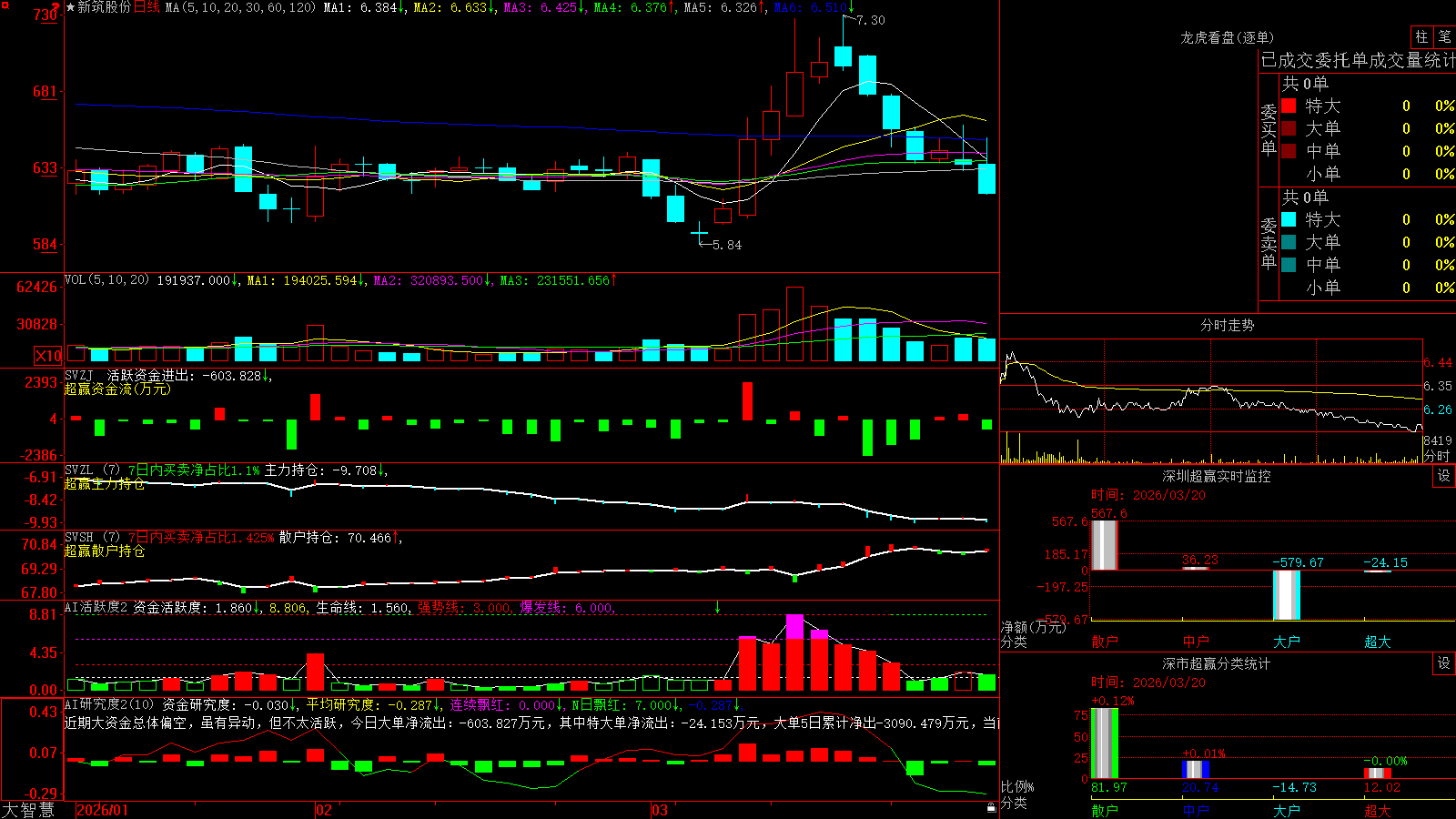1456x819 pixels.
Task: Click the 散户 567.6 bar in real-time monitor
Action: click(1104, 545)
